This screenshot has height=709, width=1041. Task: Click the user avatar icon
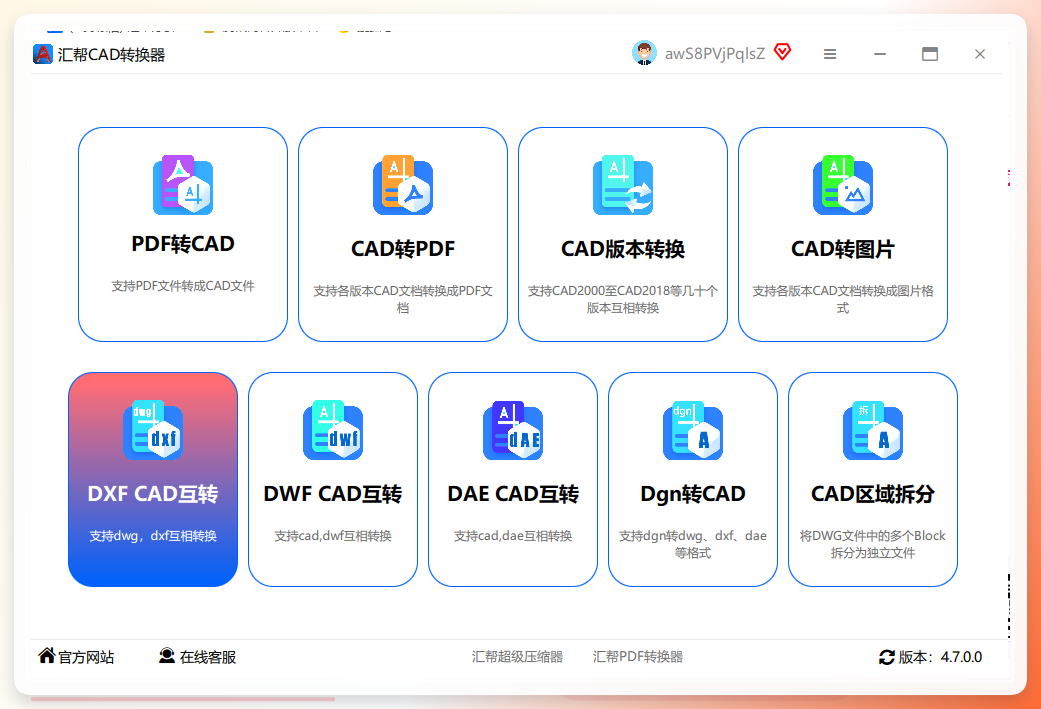(644, 53)
